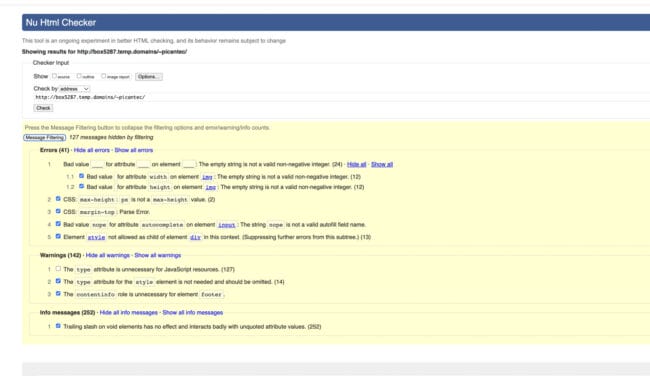Click 'Errors (41)' heading text
Image resolution: width=650 pixels, height=376 pixels.
[54, 150]
